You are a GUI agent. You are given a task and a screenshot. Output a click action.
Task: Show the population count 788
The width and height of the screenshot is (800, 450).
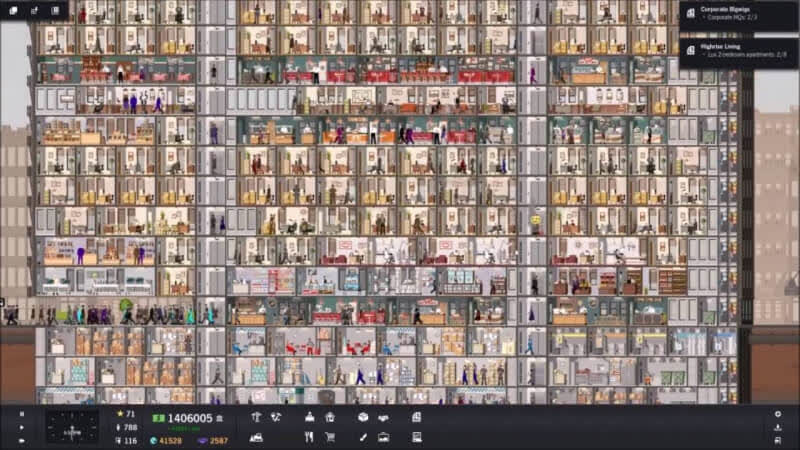(x=127, y=428)
